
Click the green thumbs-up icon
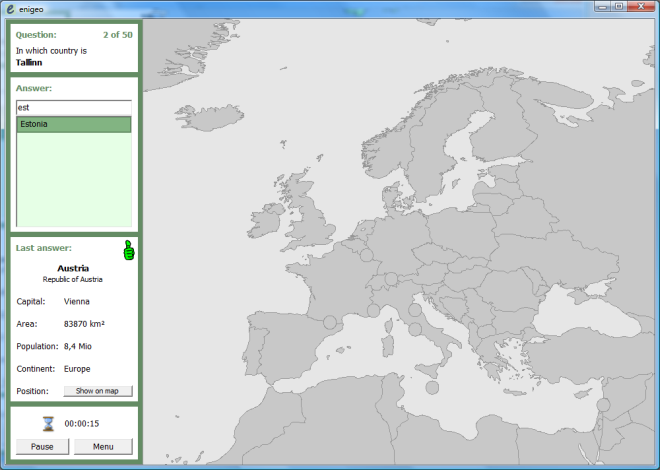128,250
